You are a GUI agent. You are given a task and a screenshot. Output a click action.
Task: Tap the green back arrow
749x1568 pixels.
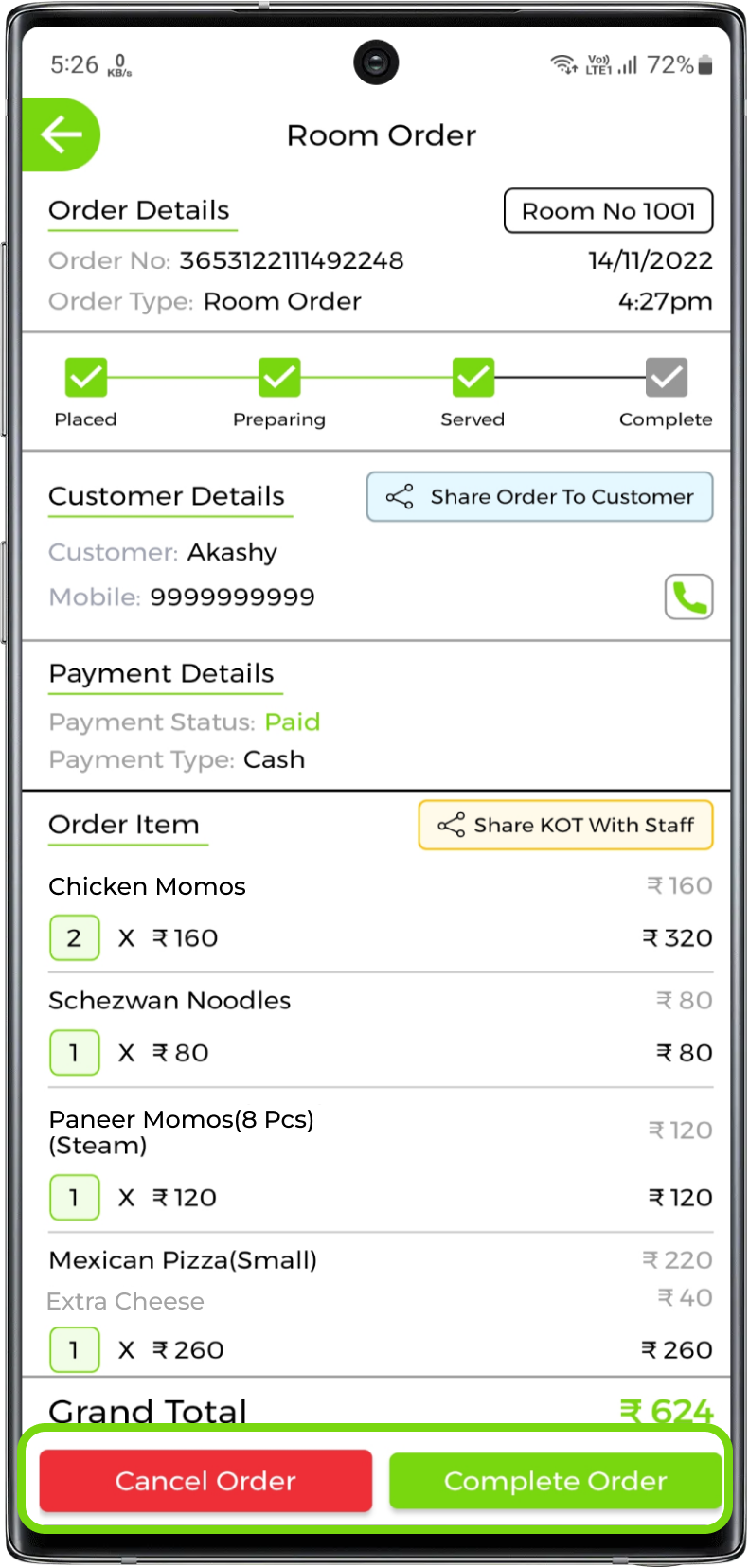[61, 134]
